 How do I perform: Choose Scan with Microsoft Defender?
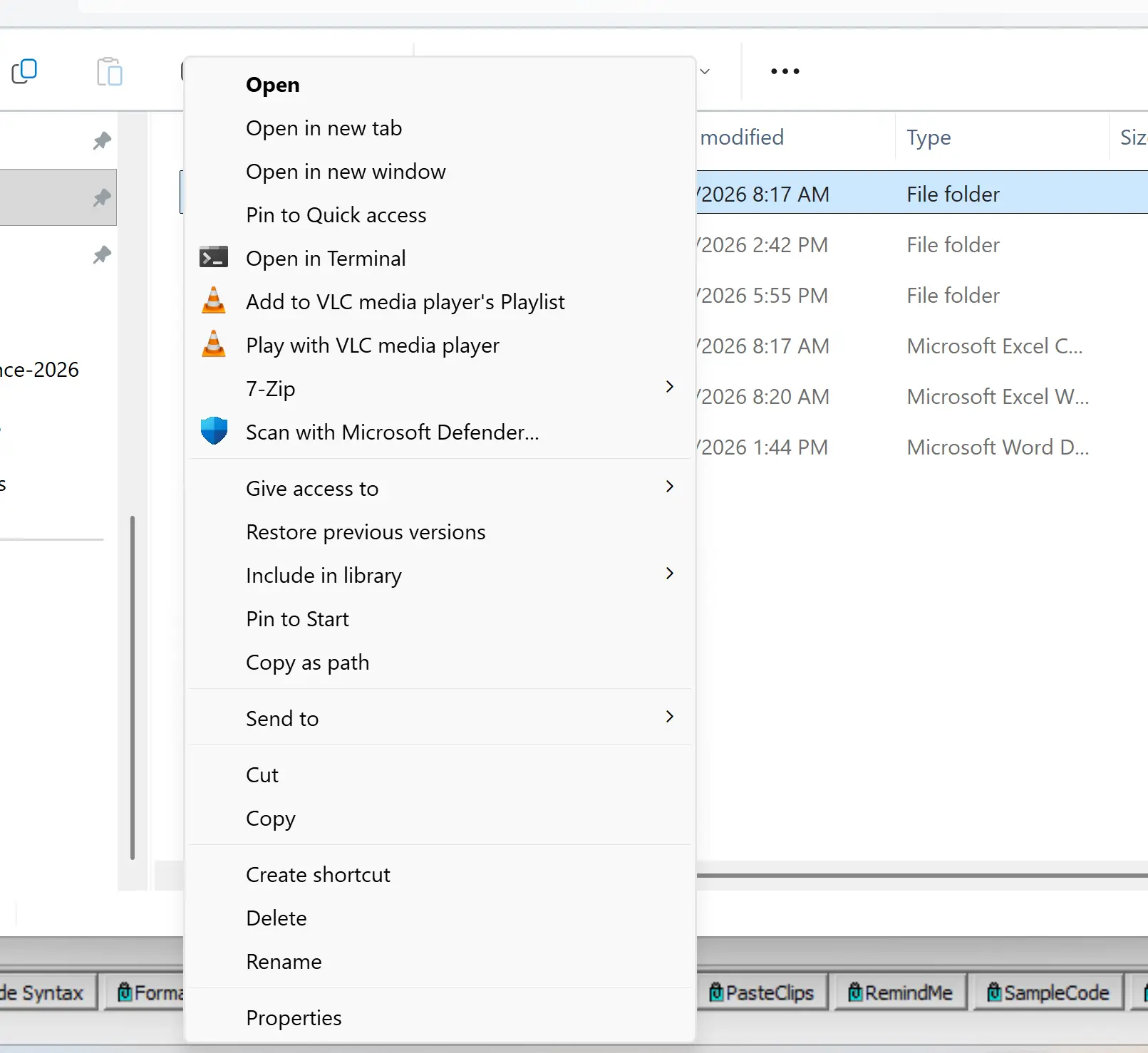coord(440,432)
